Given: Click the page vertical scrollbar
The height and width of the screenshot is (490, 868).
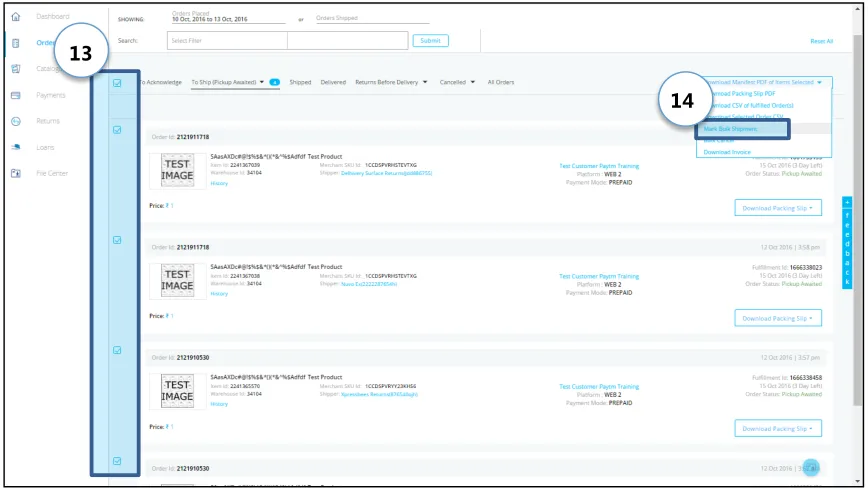Looking at the screenshot, I should (857, 244).
